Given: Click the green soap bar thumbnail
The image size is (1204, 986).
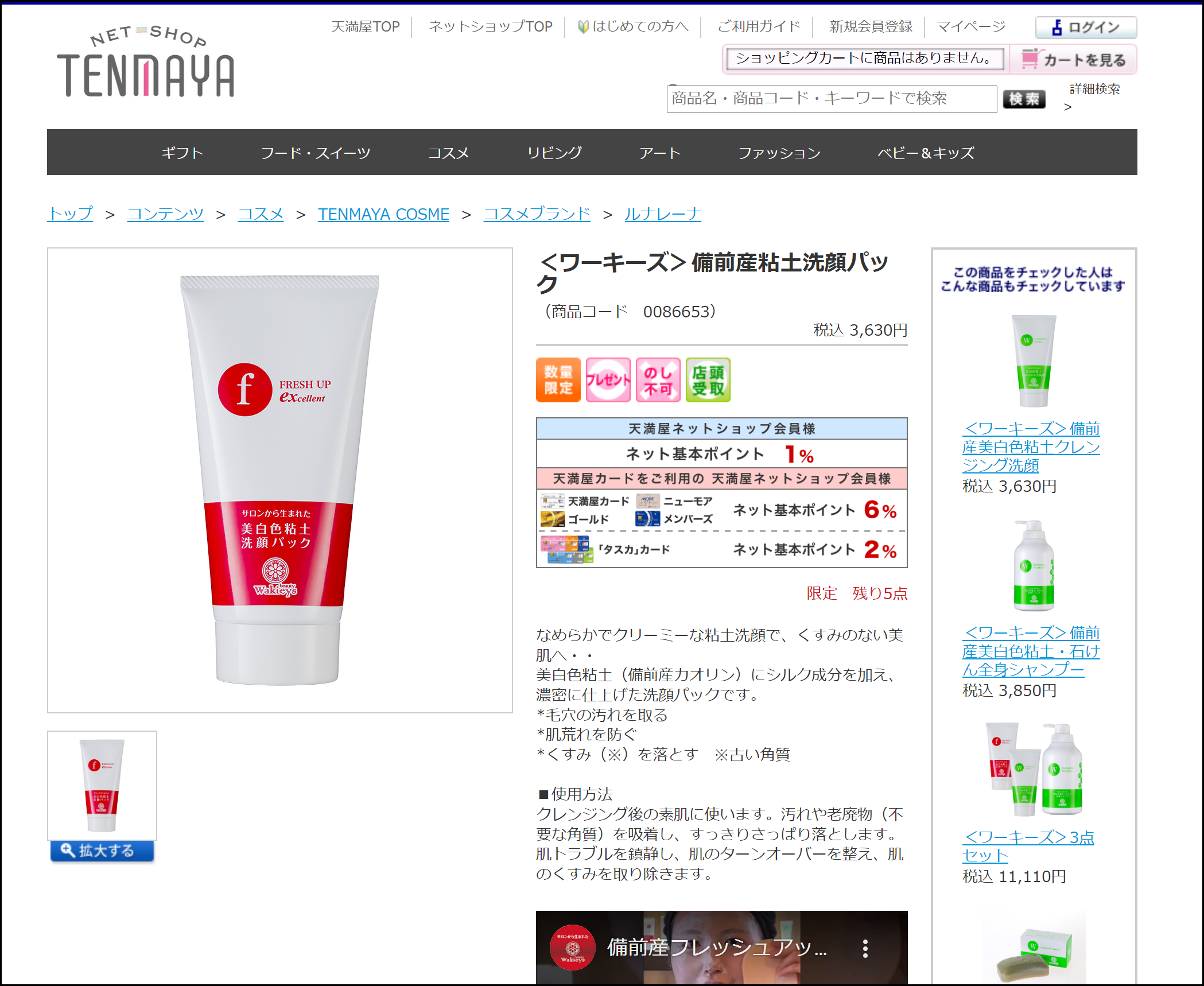Looking at the screenshot, I should point(1034,953).
